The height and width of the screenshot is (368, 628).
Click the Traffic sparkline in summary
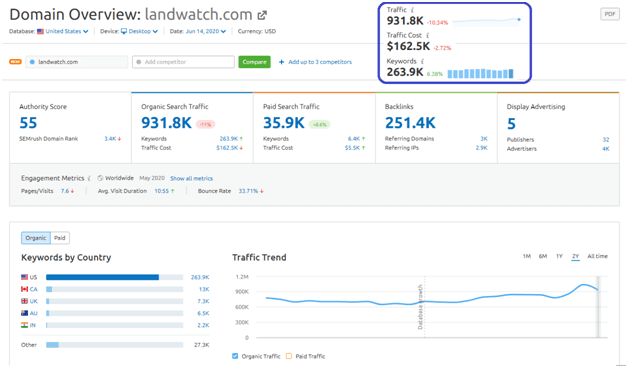coord(487,21)
